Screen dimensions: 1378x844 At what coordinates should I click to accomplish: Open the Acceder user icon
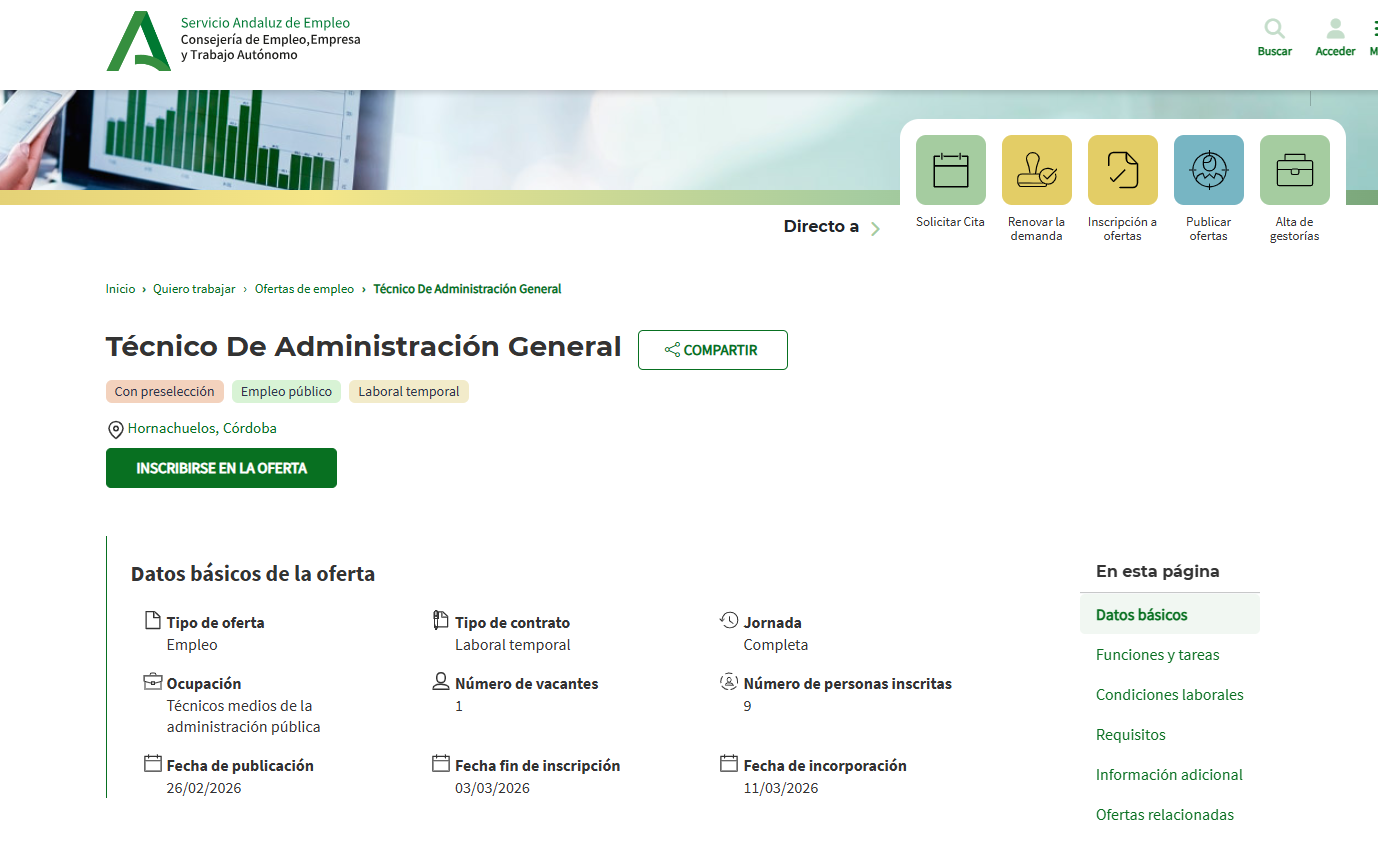click(x=1335, y=29)
